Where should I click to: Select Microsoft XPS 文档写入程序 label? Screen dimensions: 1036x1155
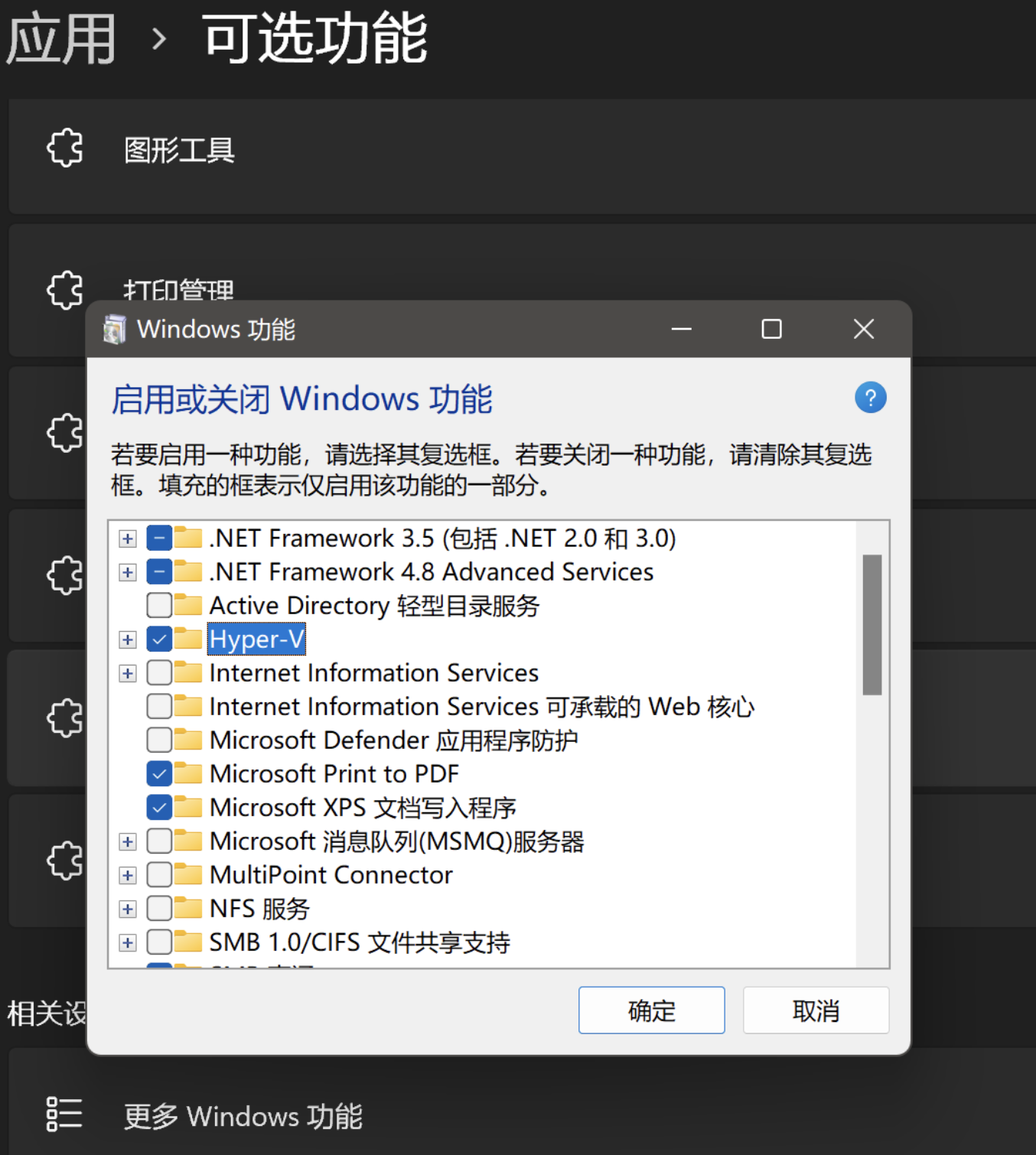click(363, 807)
